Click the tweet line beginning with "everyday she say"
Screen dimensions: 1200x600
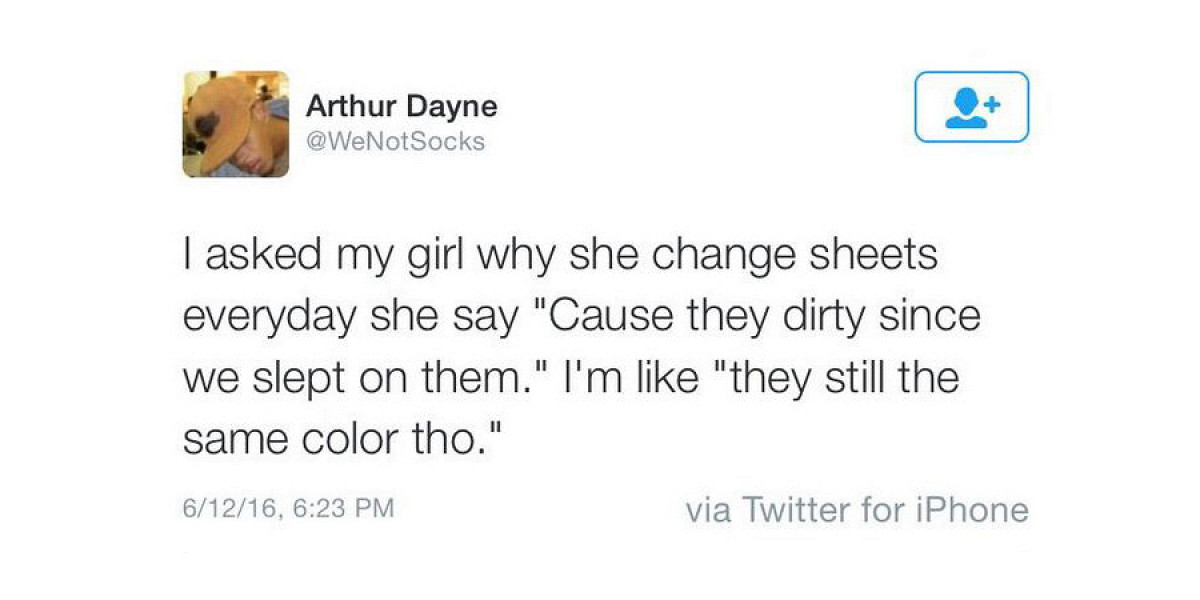tap(581, 318)
